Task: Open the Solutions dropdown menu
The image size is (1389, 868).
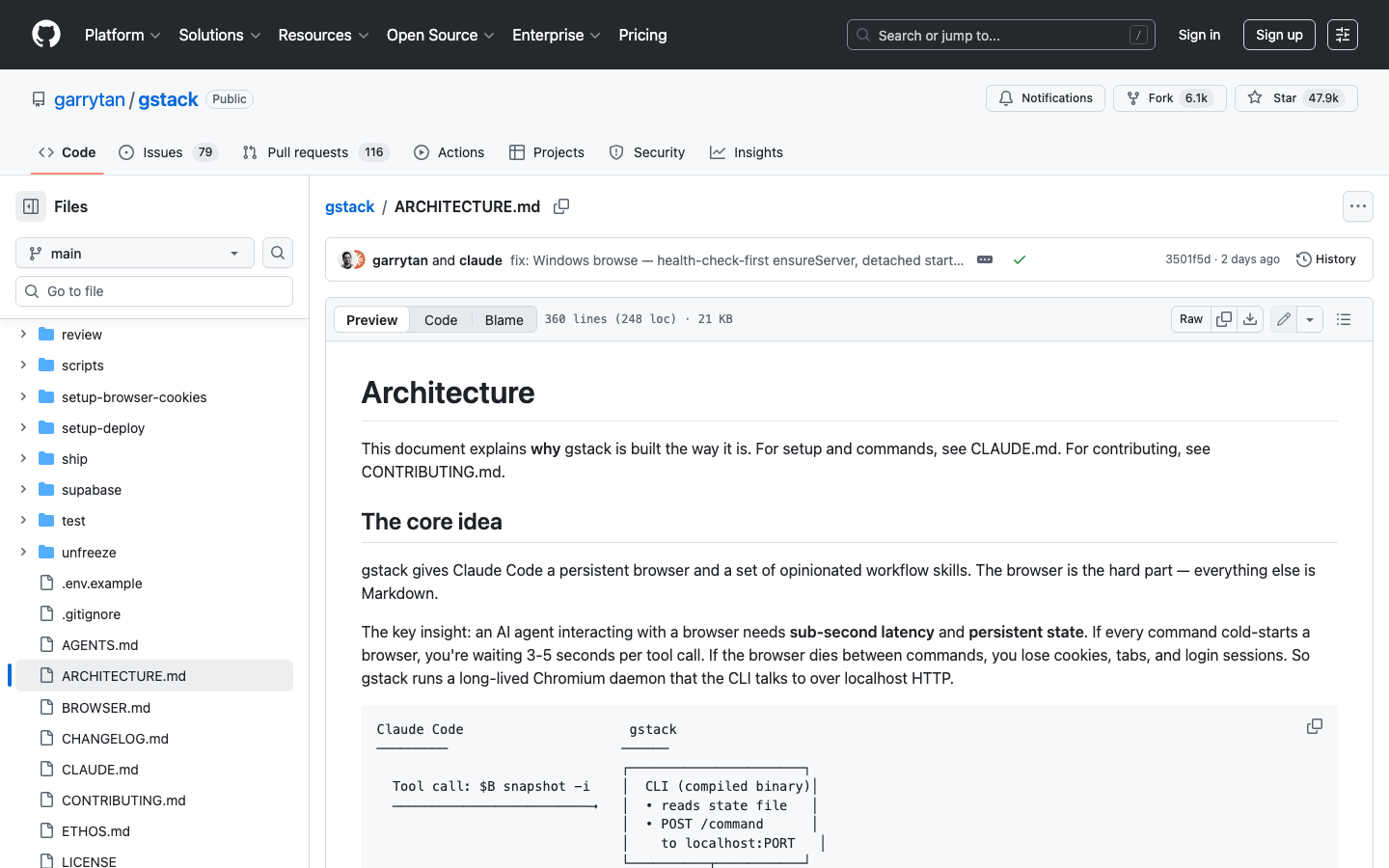Action: click(x=220, y=35)
